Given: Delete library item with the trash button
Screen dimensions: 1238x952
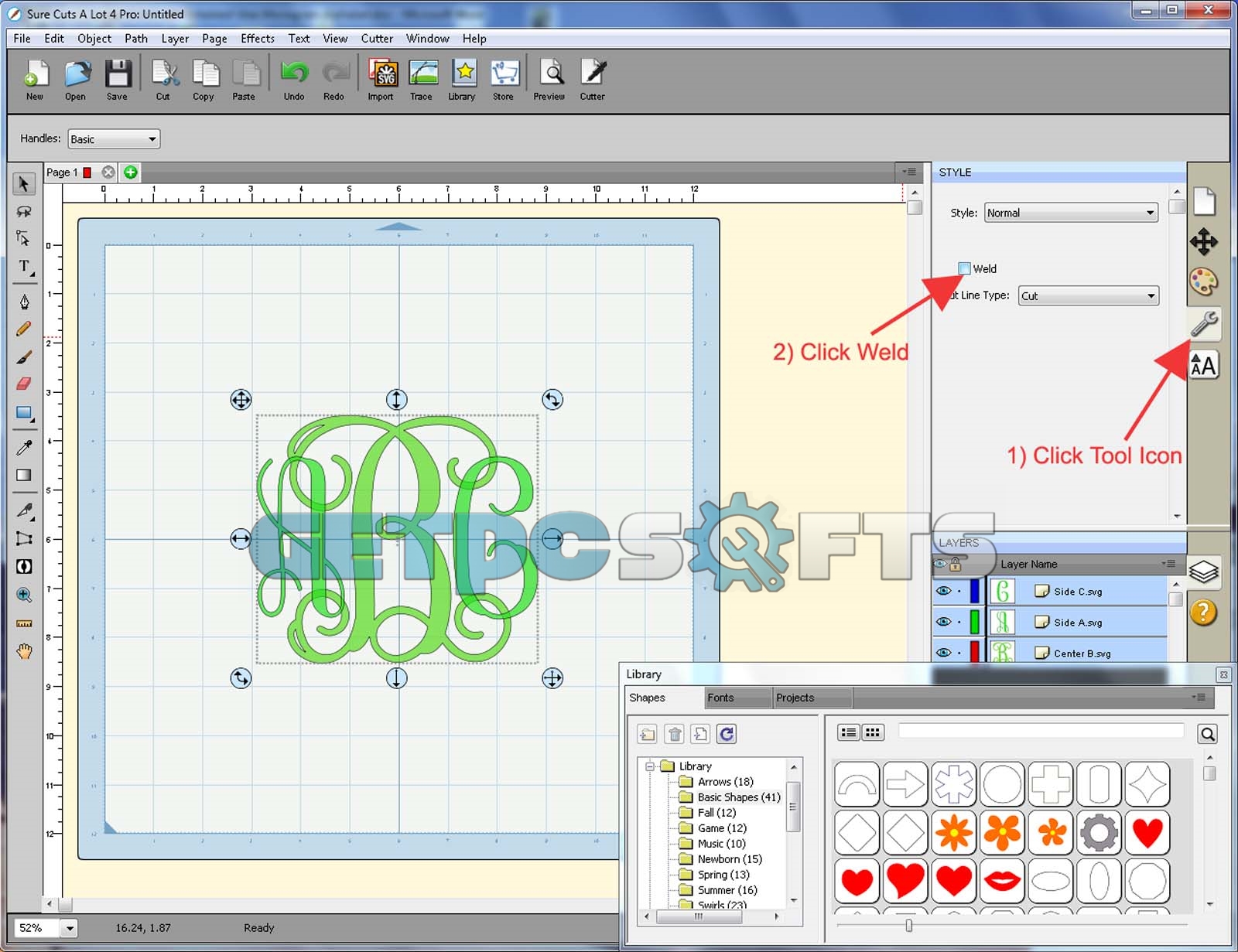Looking at the screenshot, I should point(675,734).
